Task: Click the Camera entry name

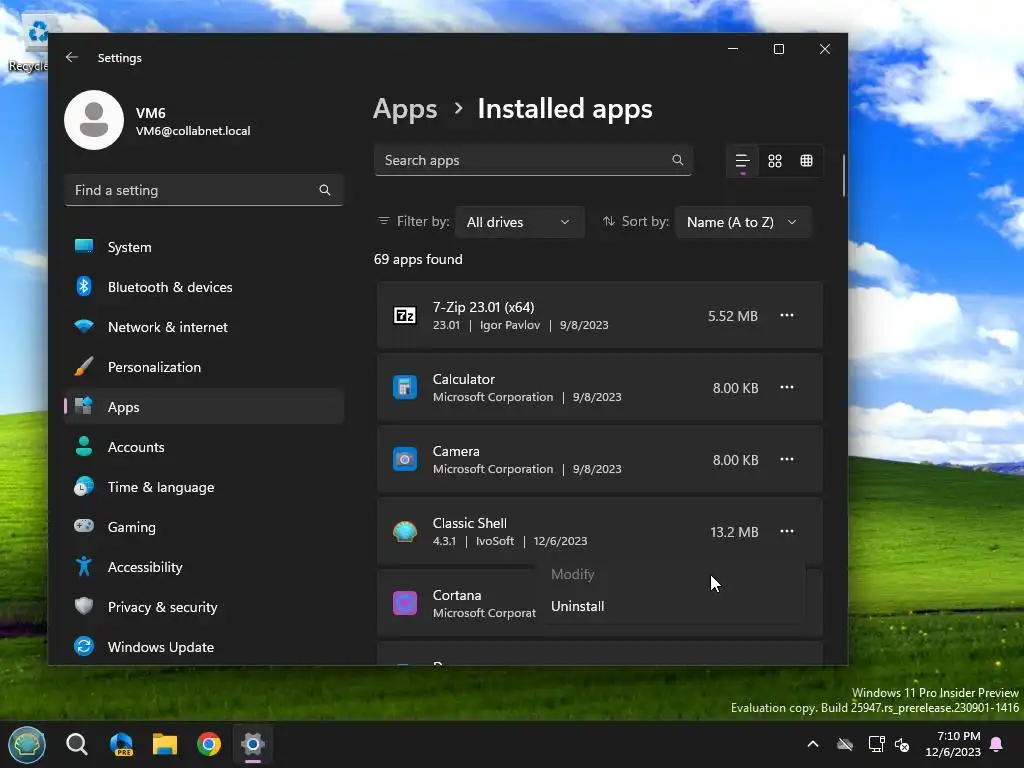Action: pos(456,451)
